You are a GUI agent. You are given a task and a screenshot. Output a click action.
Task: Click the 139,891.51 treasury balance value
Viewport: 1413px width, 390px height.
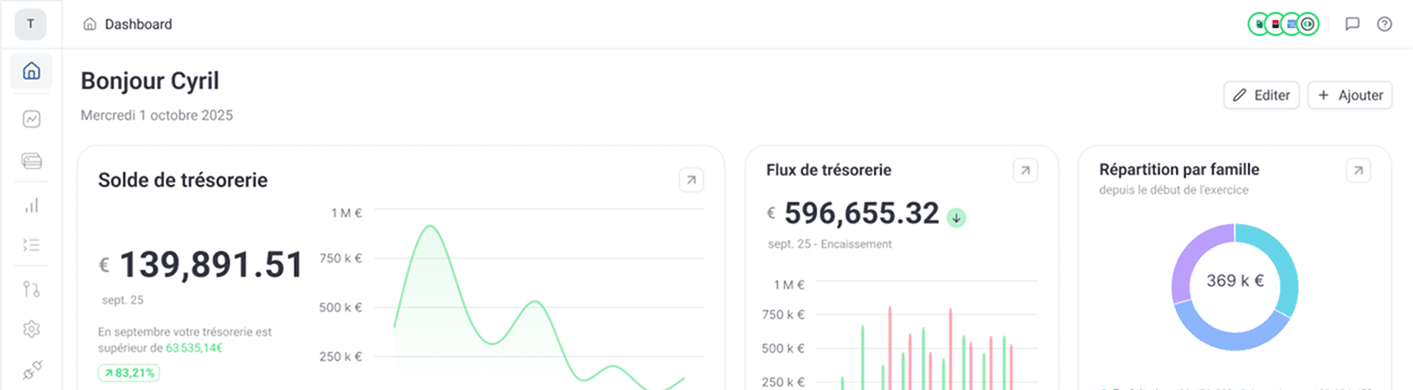pyautogui.click(x=211, y=265)
